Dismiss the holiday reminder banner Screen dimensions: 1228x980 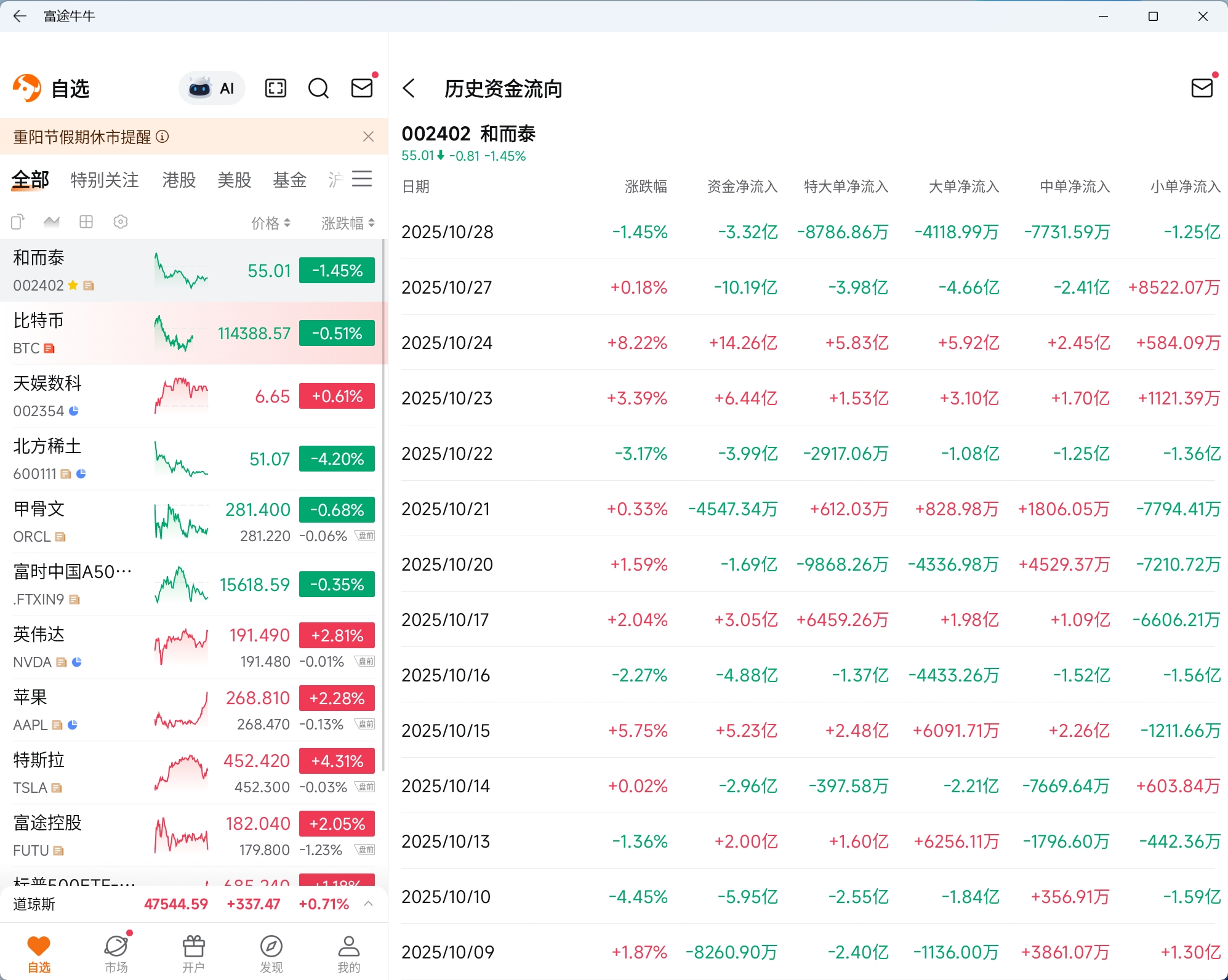[368, 137]
